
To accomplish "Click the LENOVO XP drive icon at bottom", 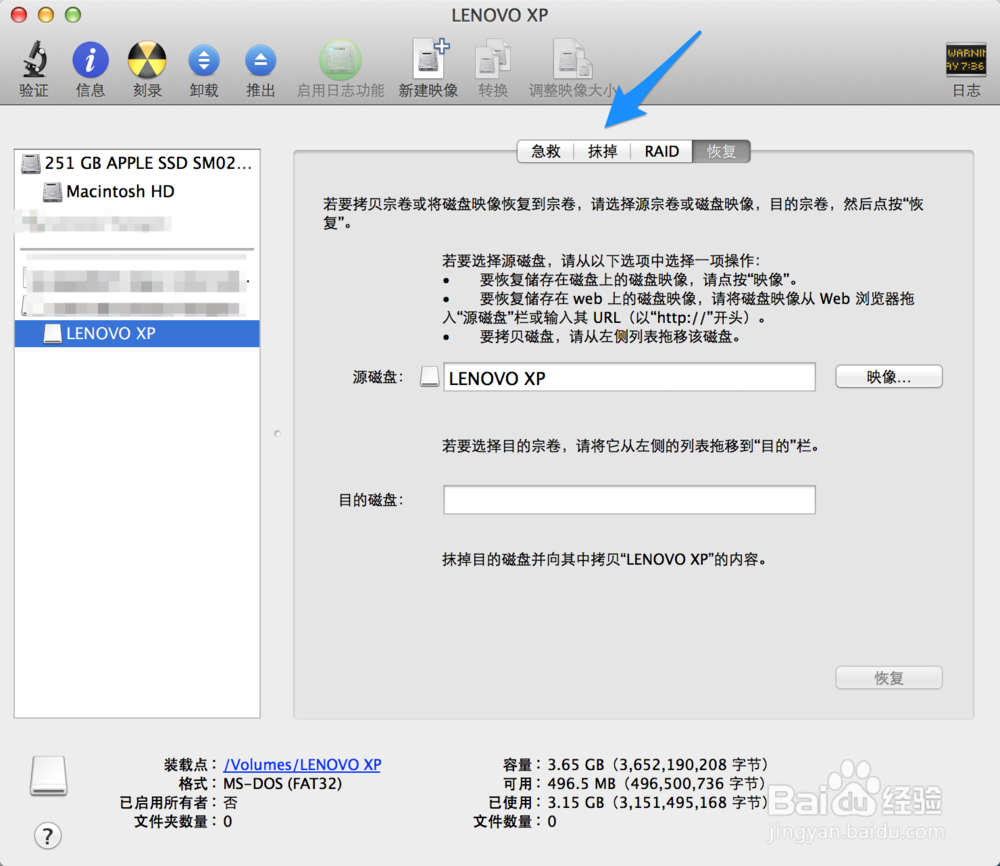I will point(48,776).
